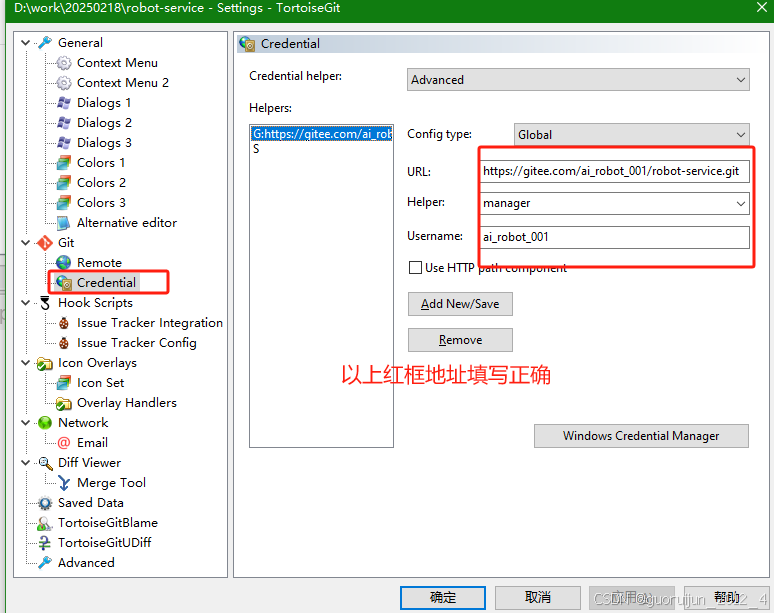Click the Credential tree icon
Image resolution: width=774 pixels, height=613 pixels.
click(x=64, y=282)
